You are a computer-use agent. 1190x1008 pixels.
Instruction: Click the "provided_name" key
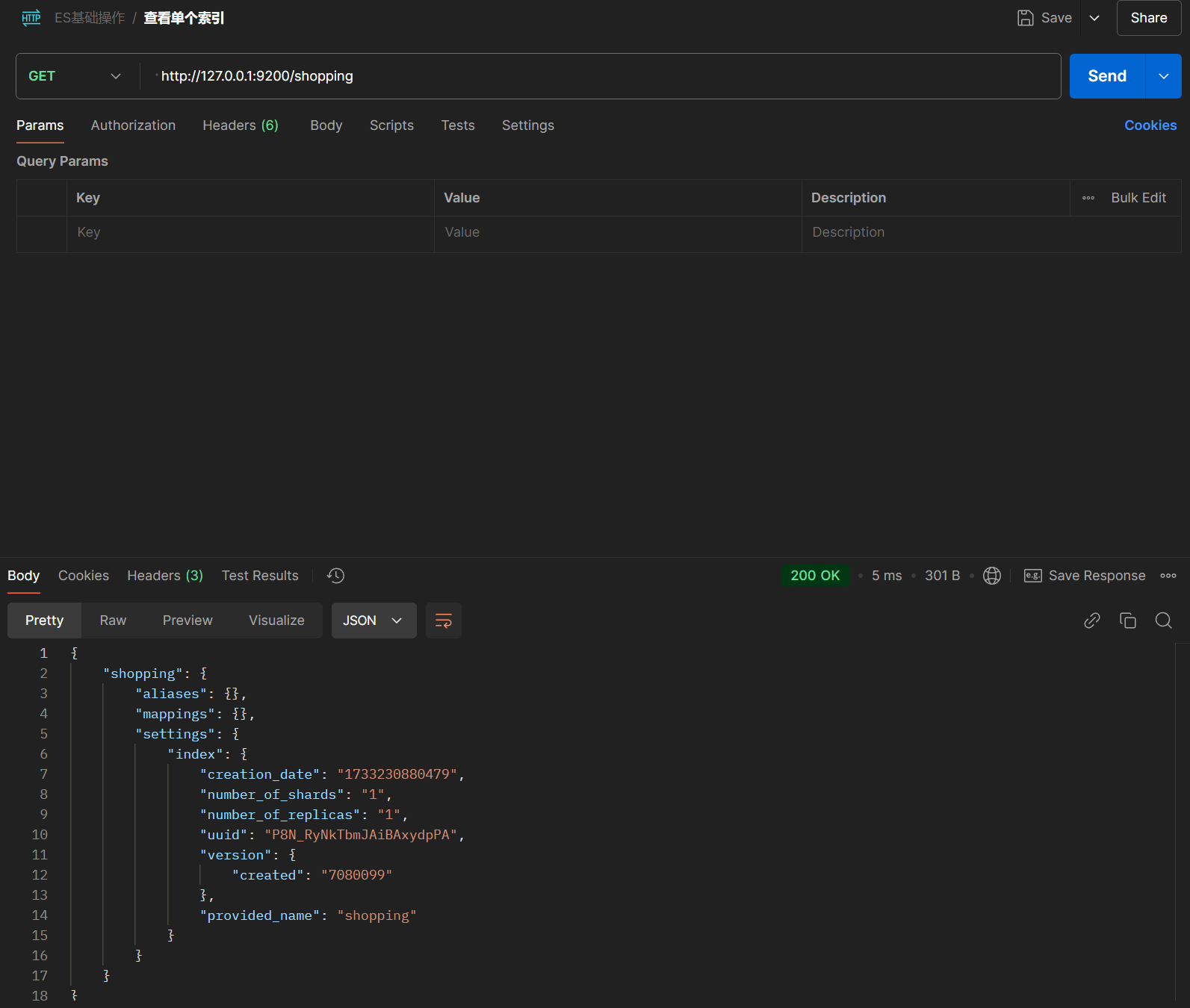click(x=260, y=915)
